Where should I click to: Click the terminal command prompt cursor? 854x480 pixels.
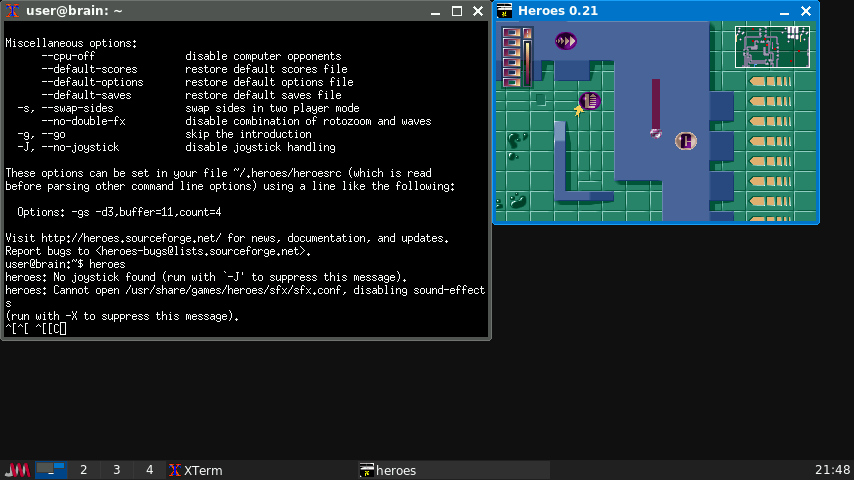(x=63, y=329)
